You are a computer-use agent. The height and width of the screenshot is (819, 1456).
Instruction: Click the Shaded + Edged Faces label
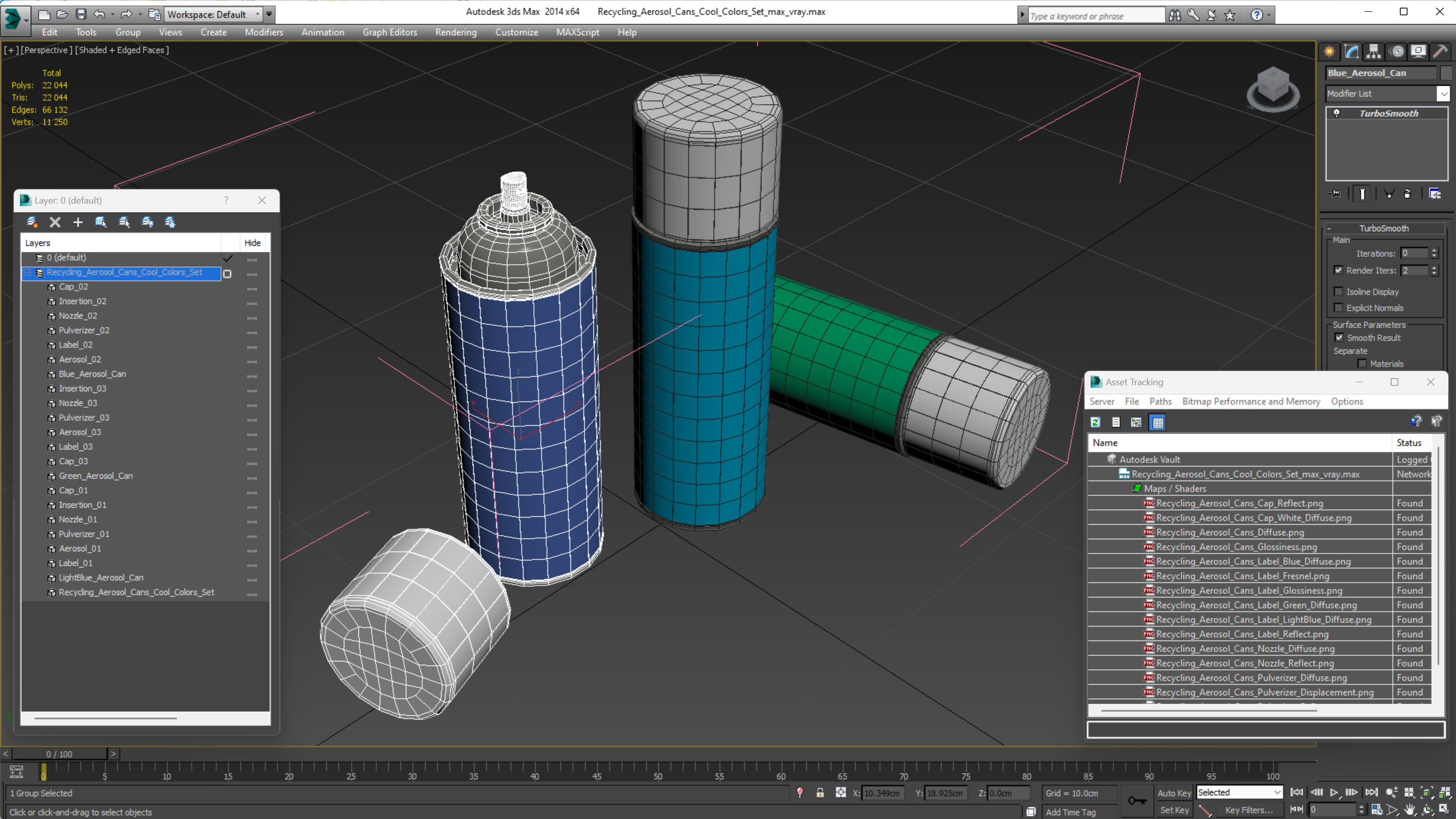(x=121, y=49)
